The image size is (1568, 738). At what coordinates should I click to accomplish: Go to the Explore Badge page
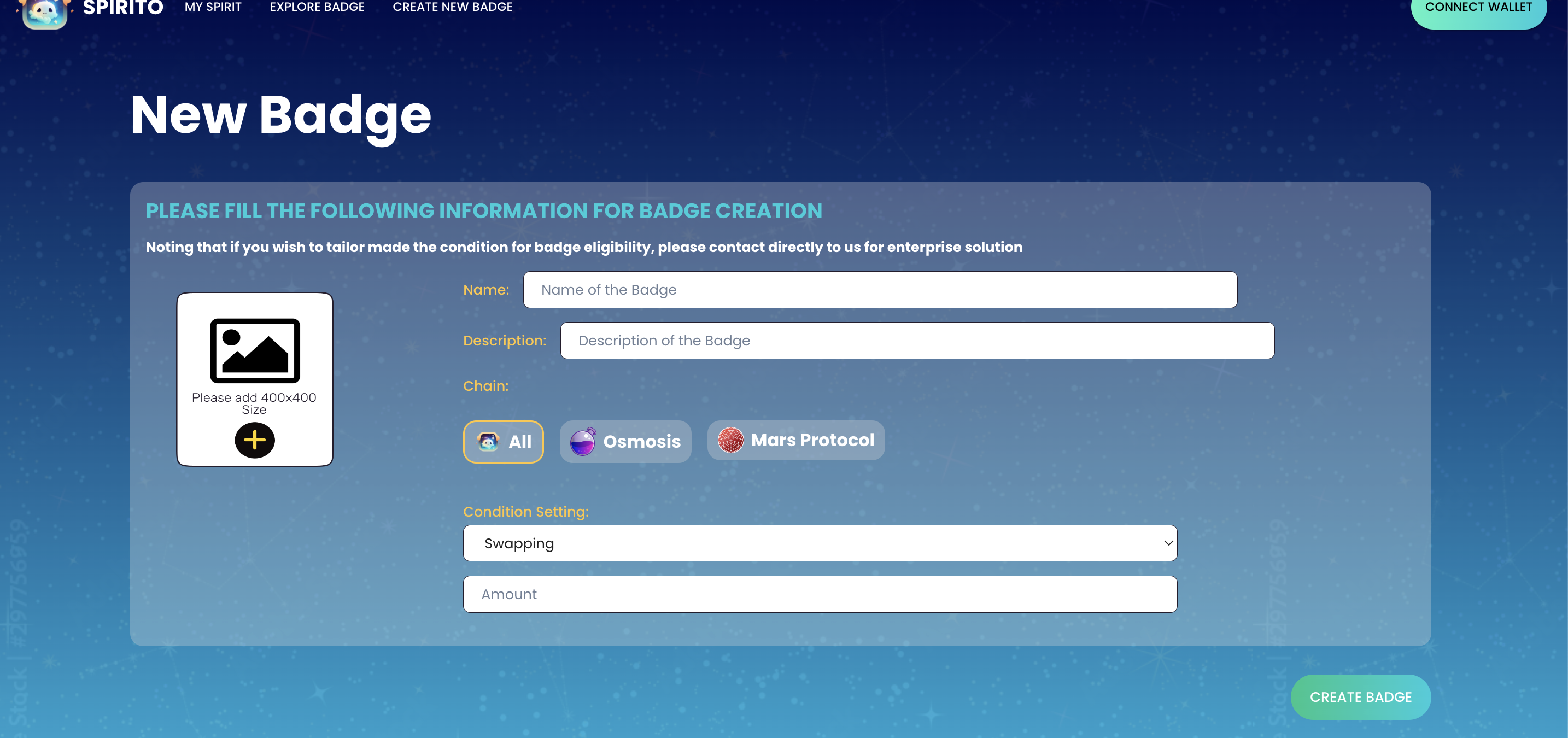(x=317, y=7)
